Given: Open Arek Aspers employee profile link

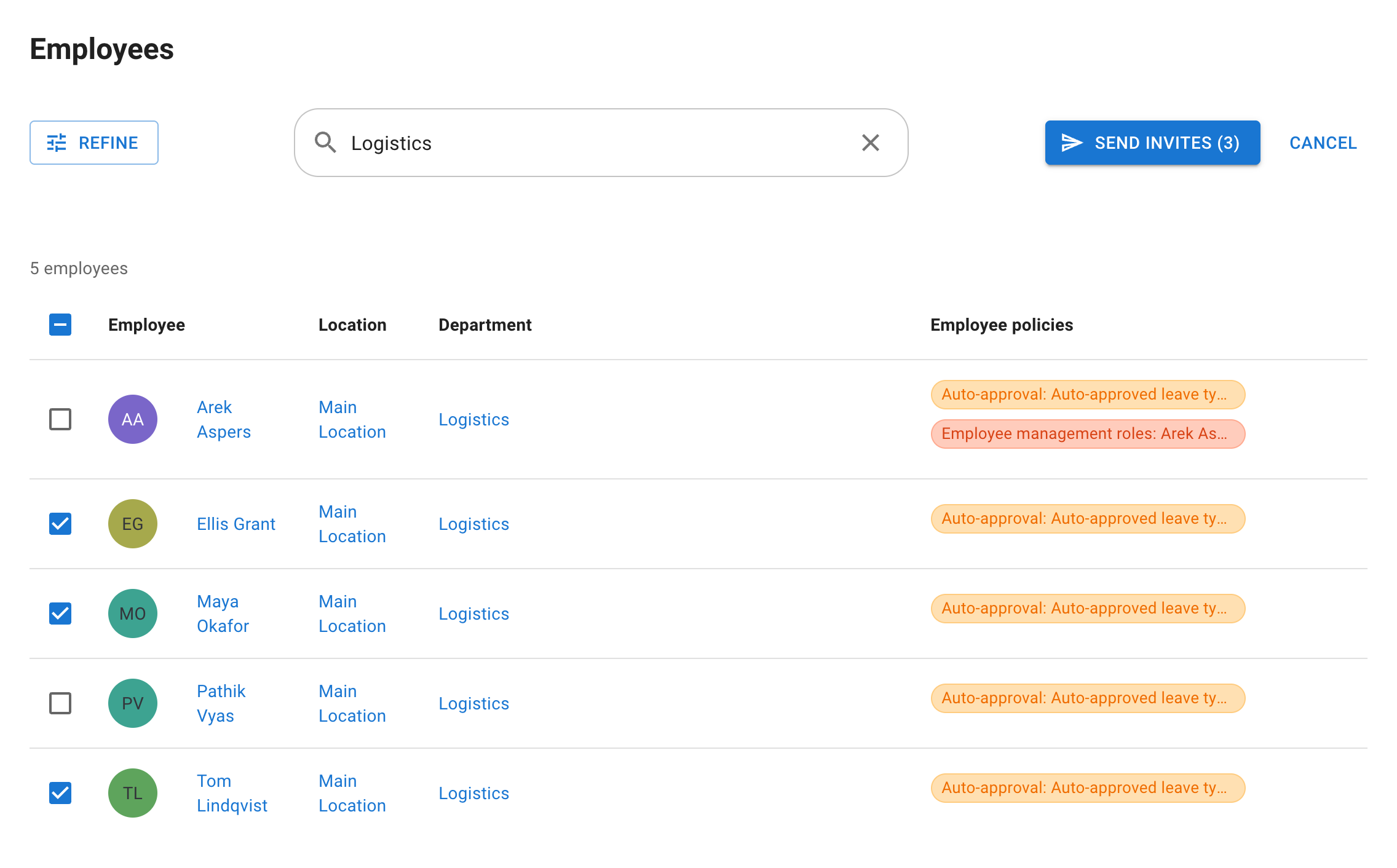Looking at the screenshot, I should tap(224, 419).
